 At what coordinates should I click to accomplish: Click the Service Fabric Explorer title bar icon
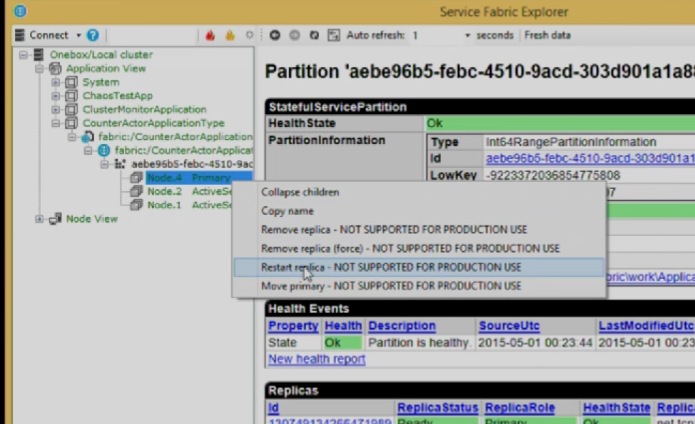20,11
